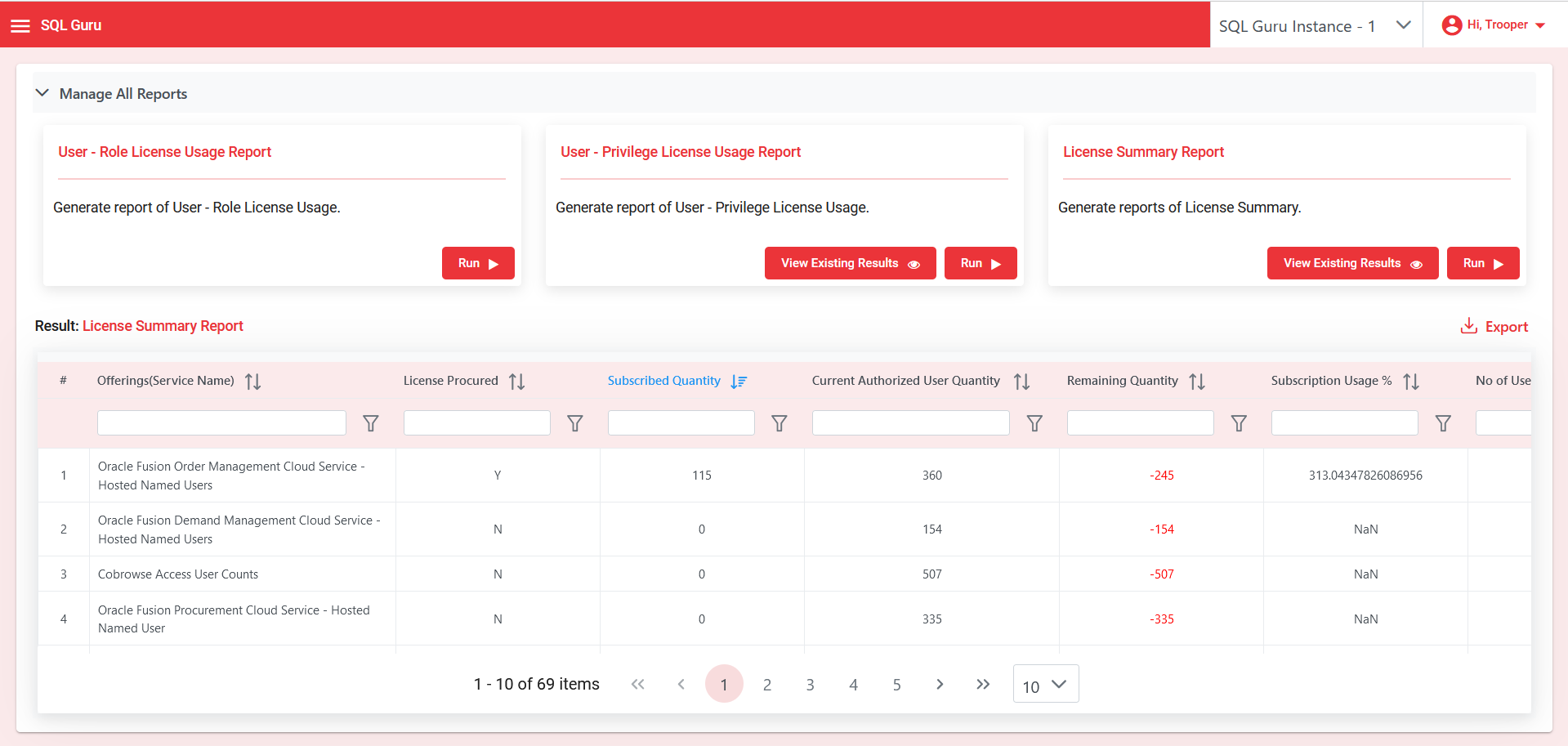The height and width of the screenshot is (746, 1568).
Task: Click the Export download icon
Action: tap(1468, 326)
